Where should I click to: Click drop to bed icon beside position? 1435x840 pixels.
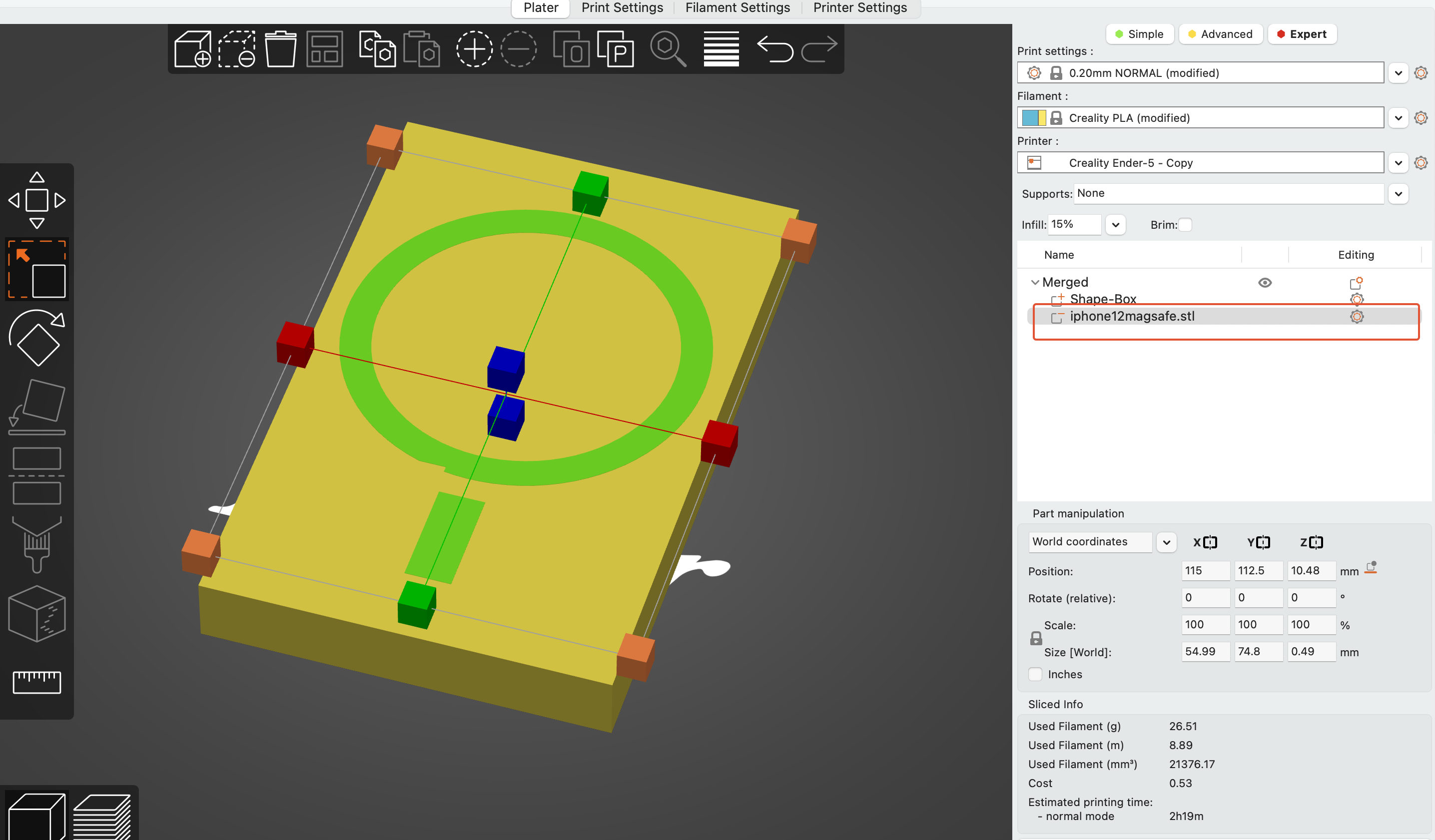pyautogui.click(x=1371, y=567)
